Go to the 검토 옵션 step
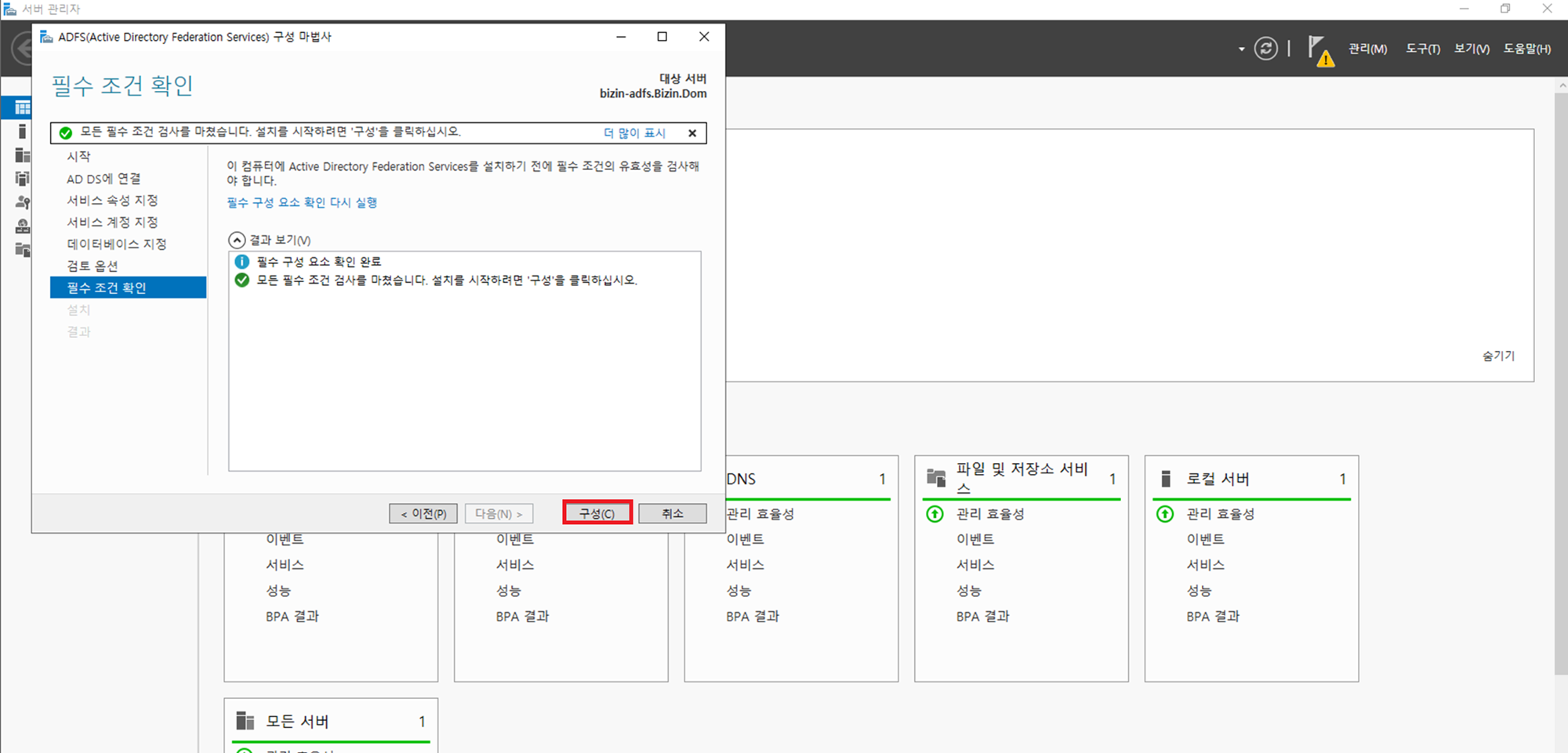Image resolution: width=1568 pixels, height=753 pixels. 92,266
